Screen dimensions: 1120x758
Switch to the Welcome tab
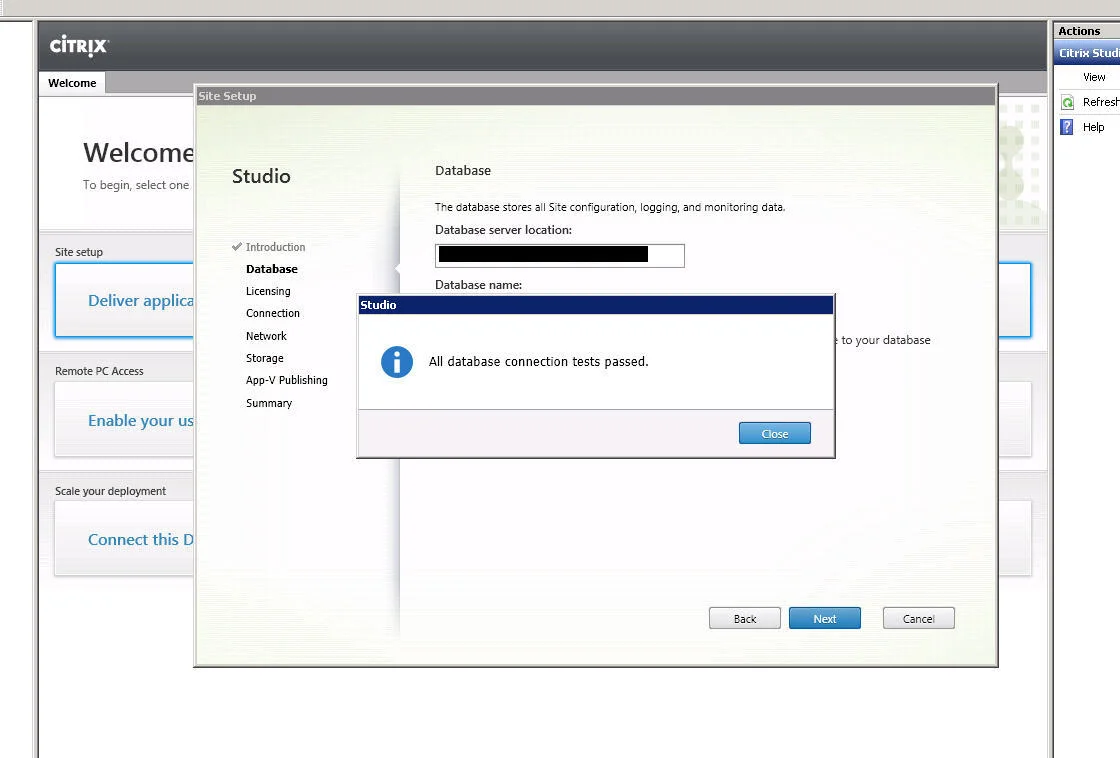[x=72, y=83]
